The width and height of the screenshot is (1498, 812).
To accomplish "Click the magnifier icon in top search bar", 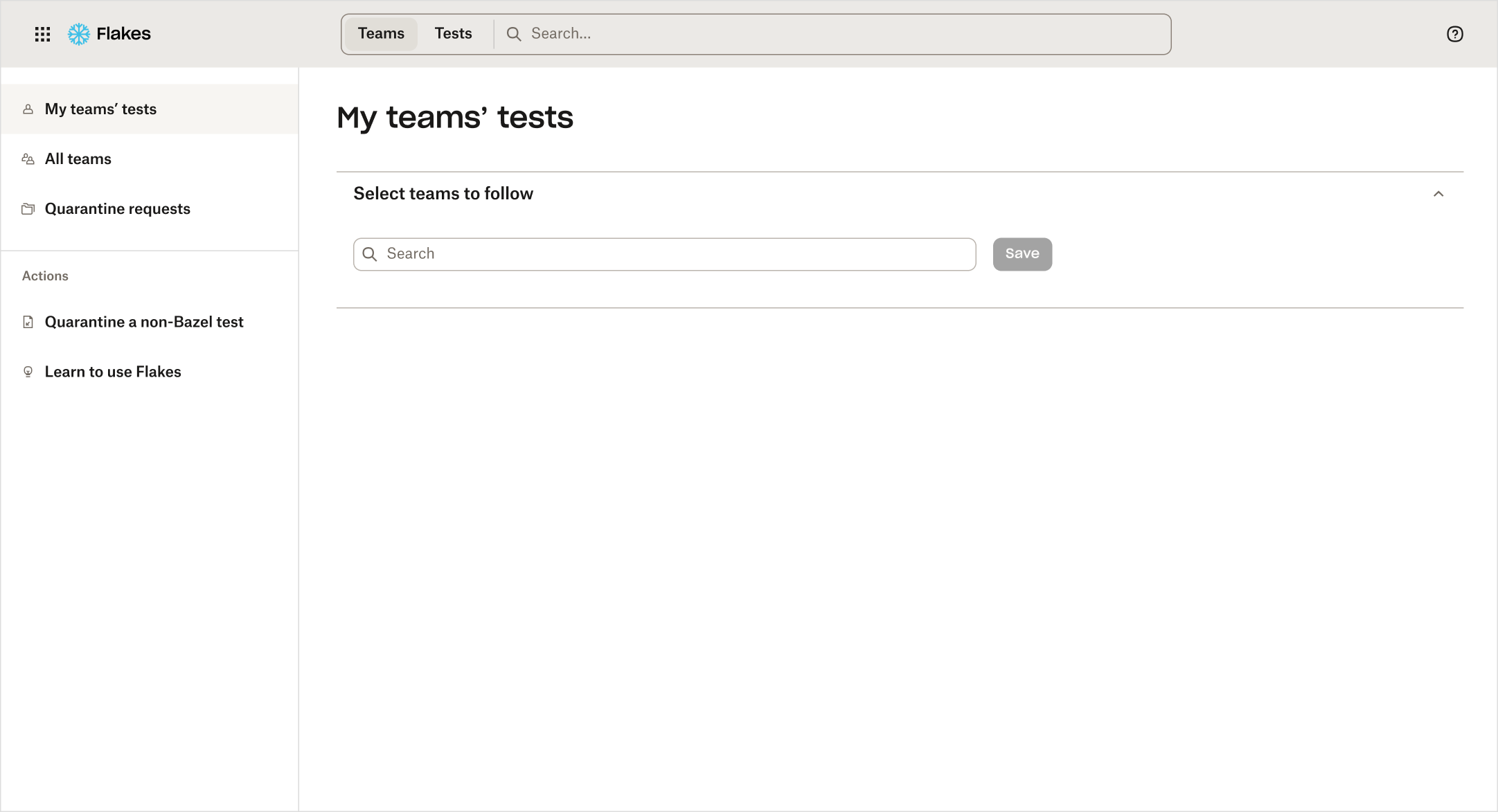I will tap(513, 34).
